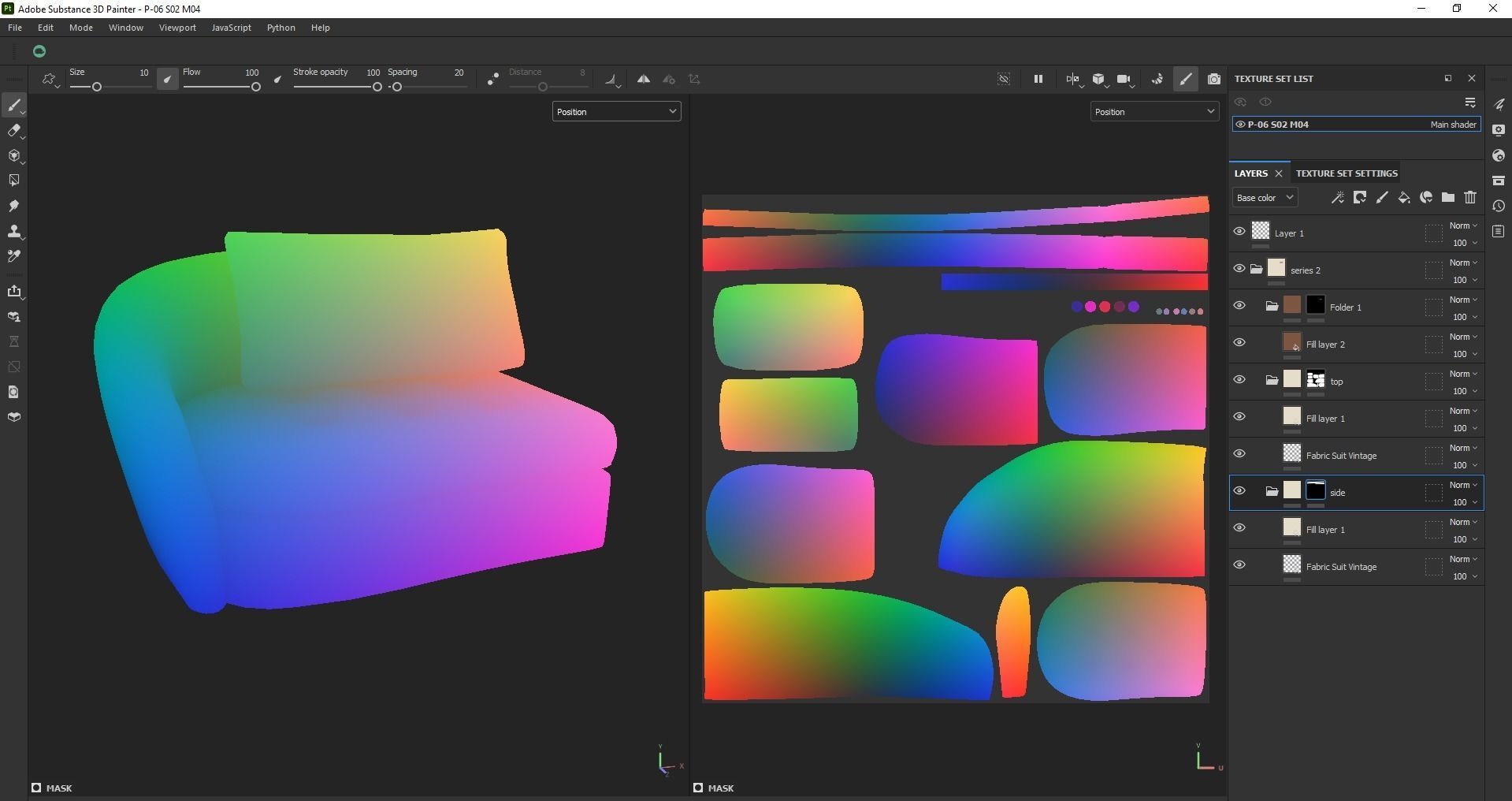Open blend mode dropdown for Layer 1
Image resolution: width=1512 pixels, height=801 pixels.
(x=1463, y=226)
